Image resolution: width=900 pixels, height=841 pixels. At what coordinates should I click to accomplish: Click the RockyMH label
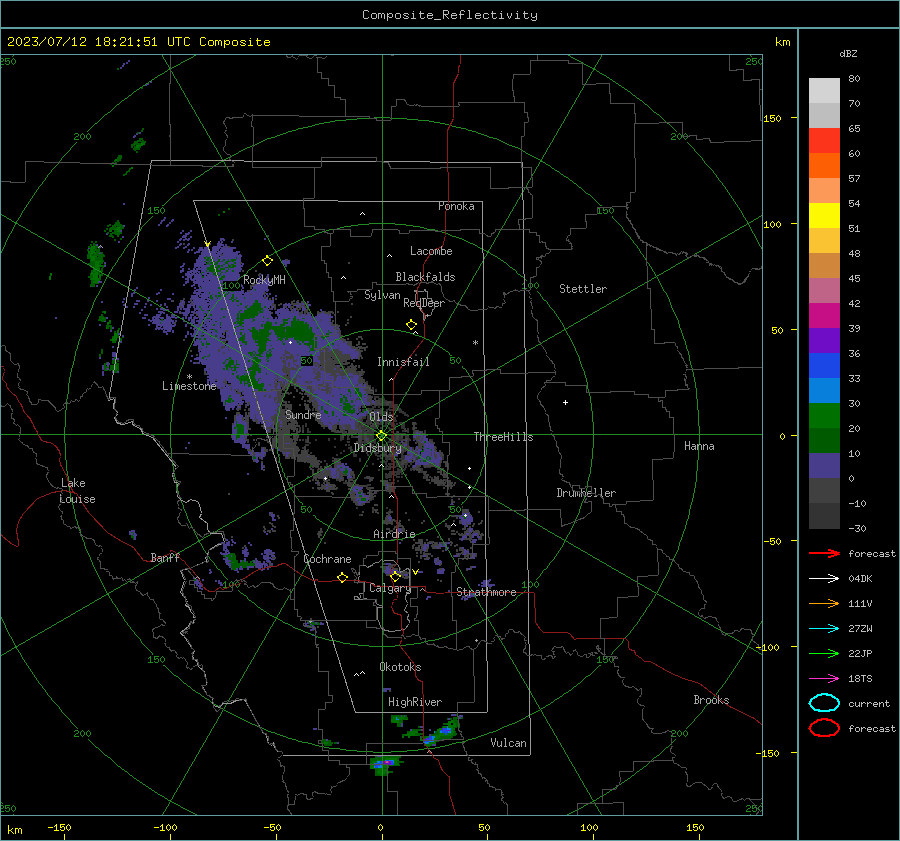[264, 280]
